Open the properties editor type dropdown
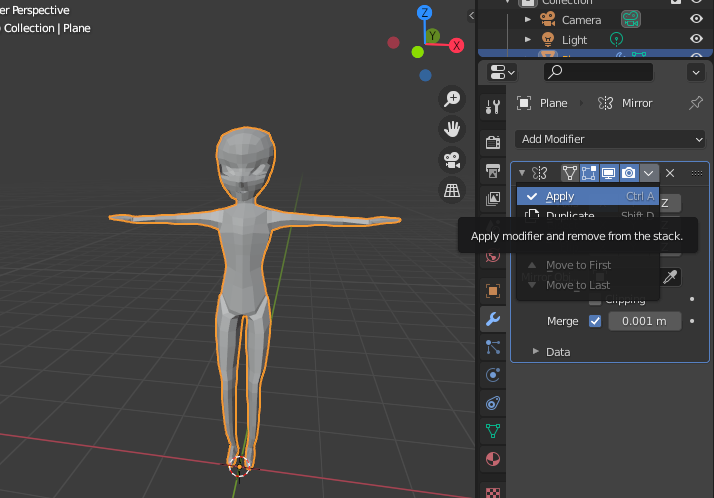The height and width of the screenshot is (498, 714). pyautogui.click(x=502, y=72)
